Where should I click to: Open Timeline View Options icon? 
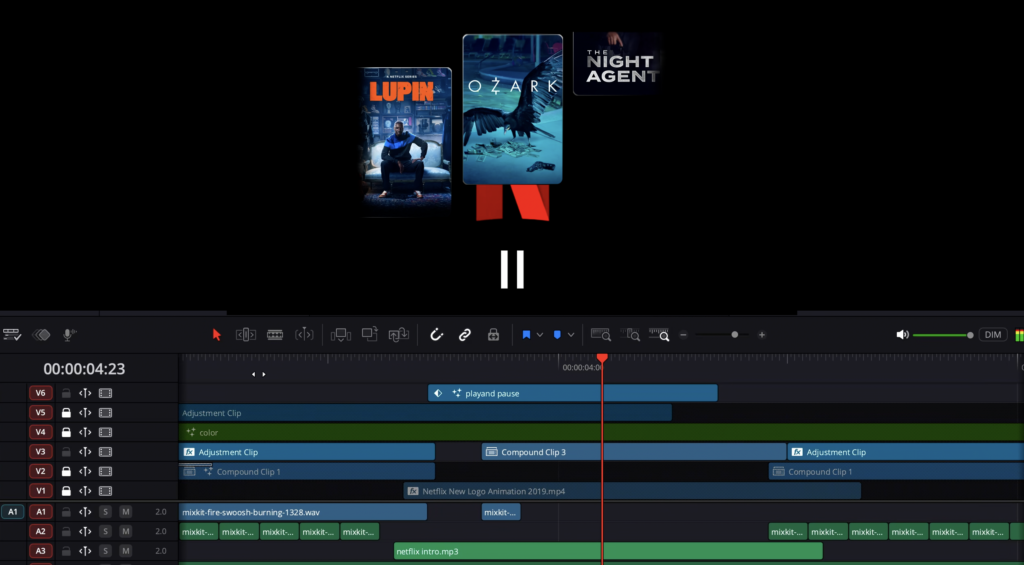tap(12, 335)
